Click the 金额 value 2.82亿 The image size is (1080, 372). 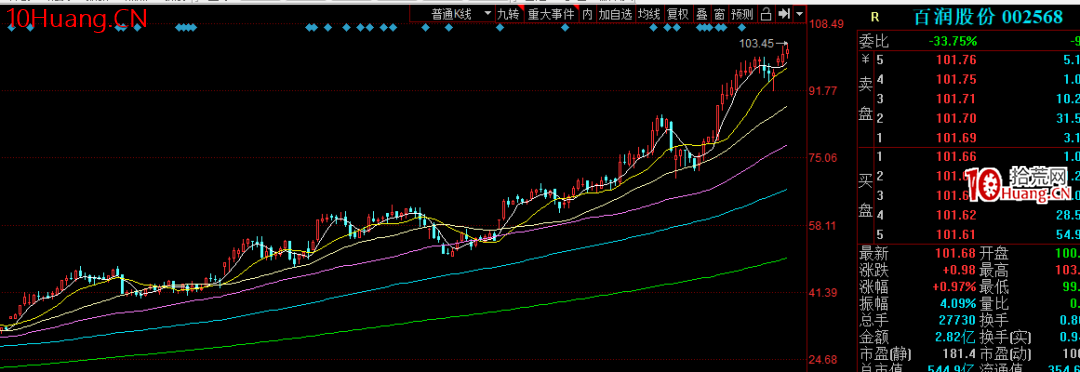click(x=956, y=338)
